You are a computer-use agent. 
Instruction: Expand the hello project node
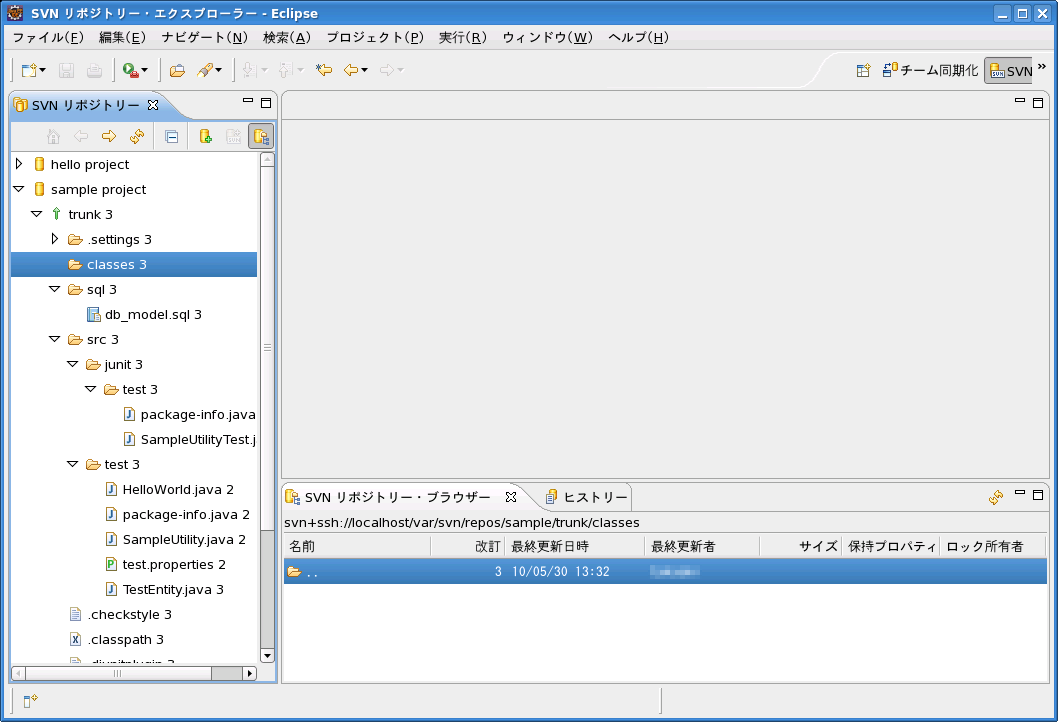pyautogui.click(x=19, y=164)
